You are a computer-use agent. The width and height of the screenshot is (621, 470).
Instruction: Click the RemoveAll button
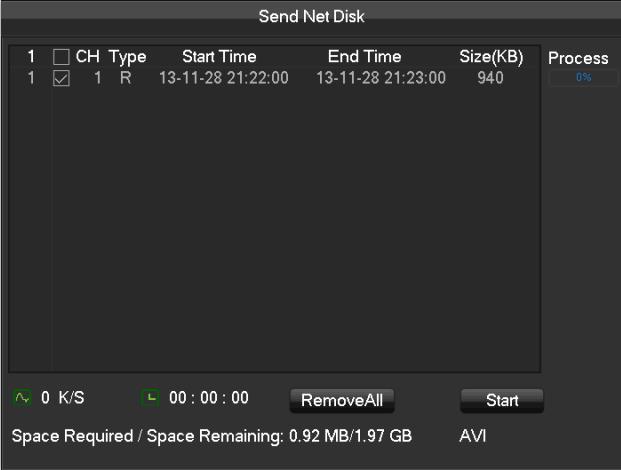(x=342, y=400)
